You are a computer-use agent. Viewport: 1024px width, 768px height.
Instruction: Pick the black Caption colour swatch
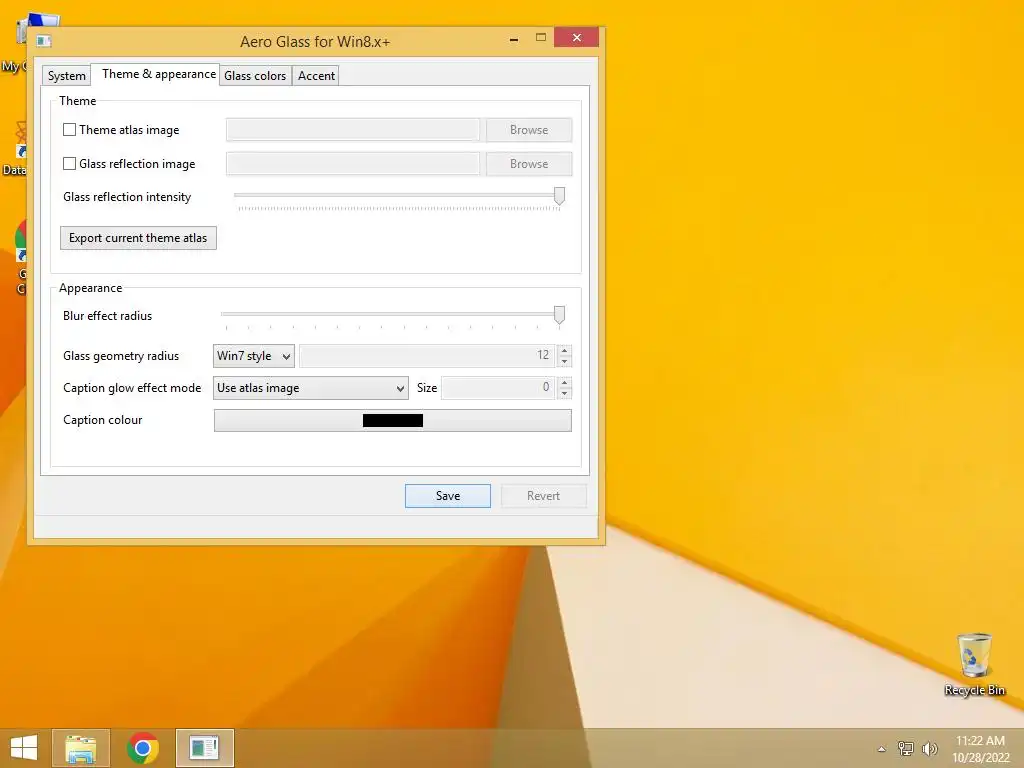[x=392, y=421]
